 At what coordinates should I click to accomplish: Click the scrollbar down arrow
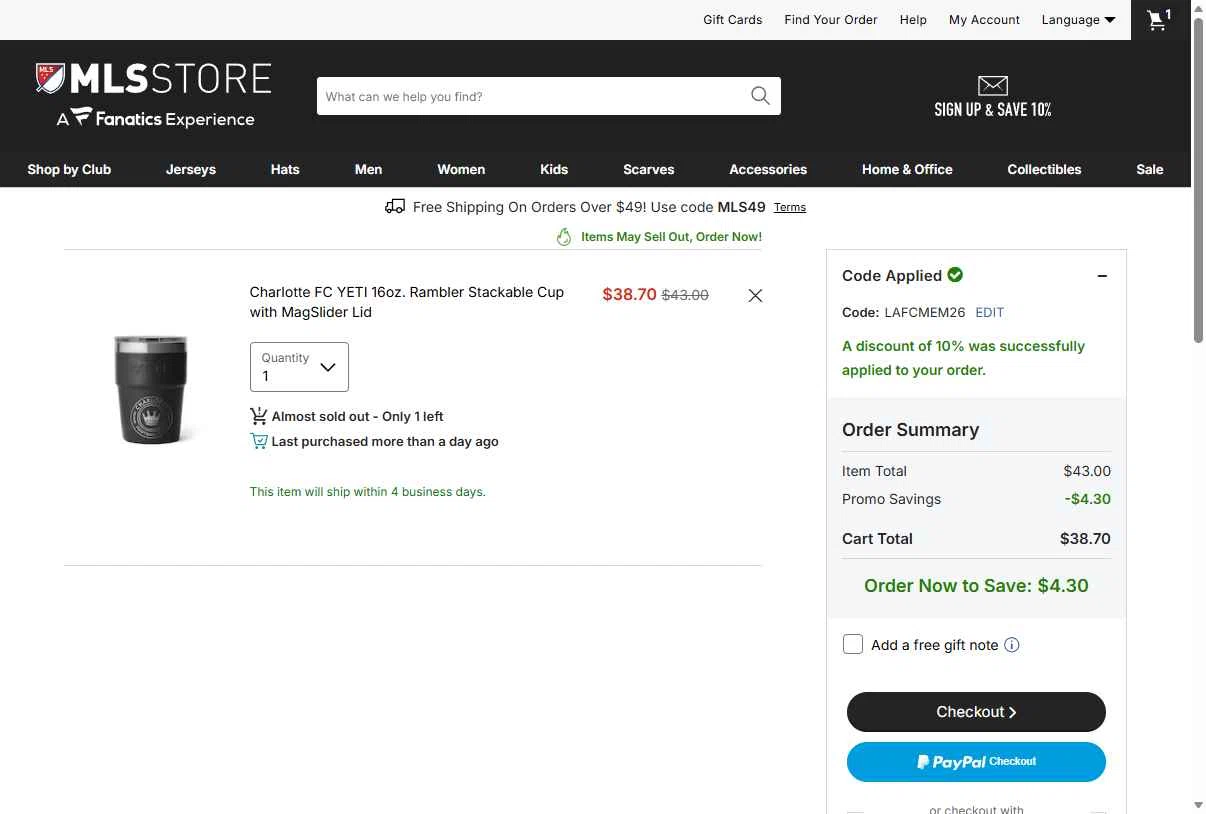click(1198, 805)
